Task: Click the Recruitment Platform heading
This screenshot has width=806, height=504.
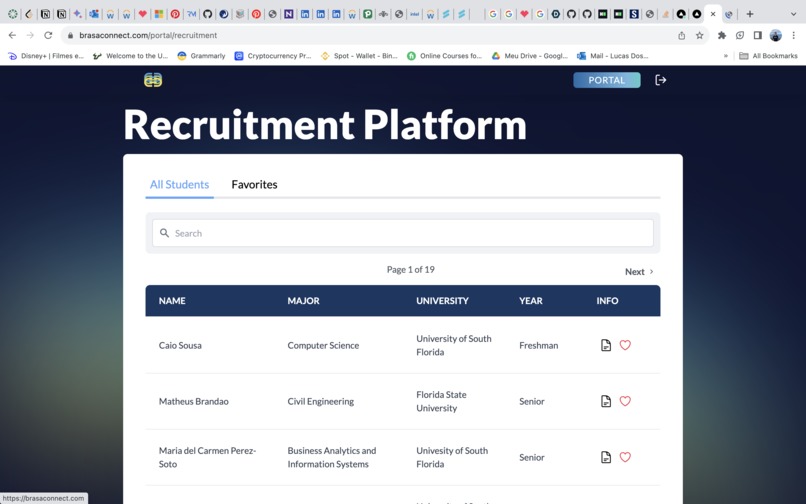Action: (x=325, y=125)
